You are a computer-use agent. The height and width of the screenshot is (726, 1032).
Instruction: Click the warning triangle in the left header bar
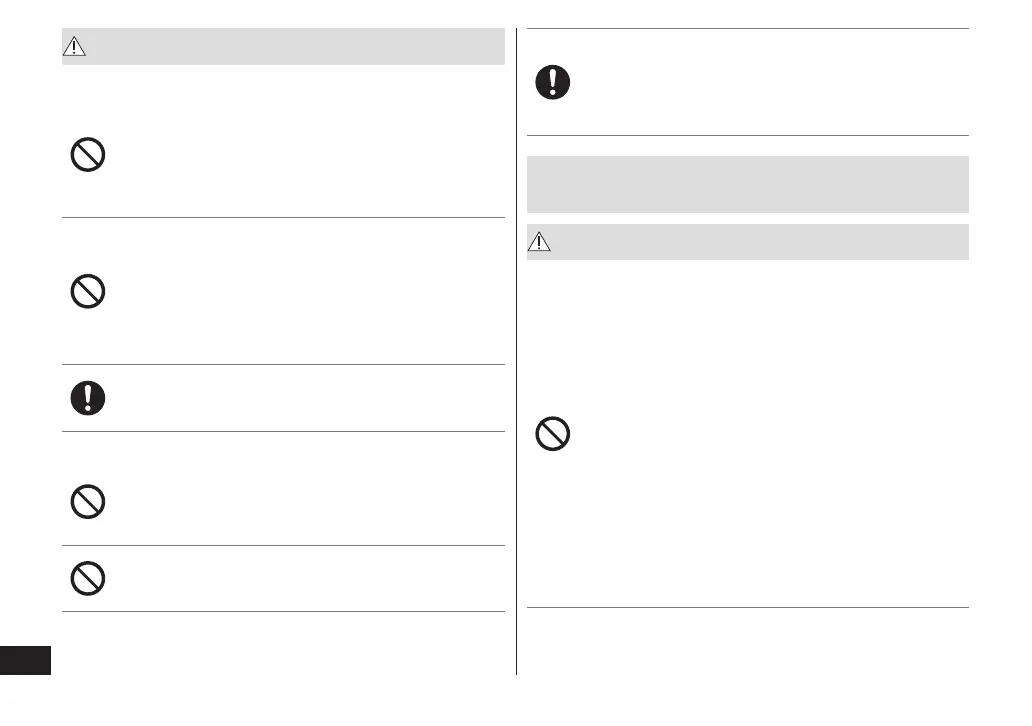pos(76,47)
